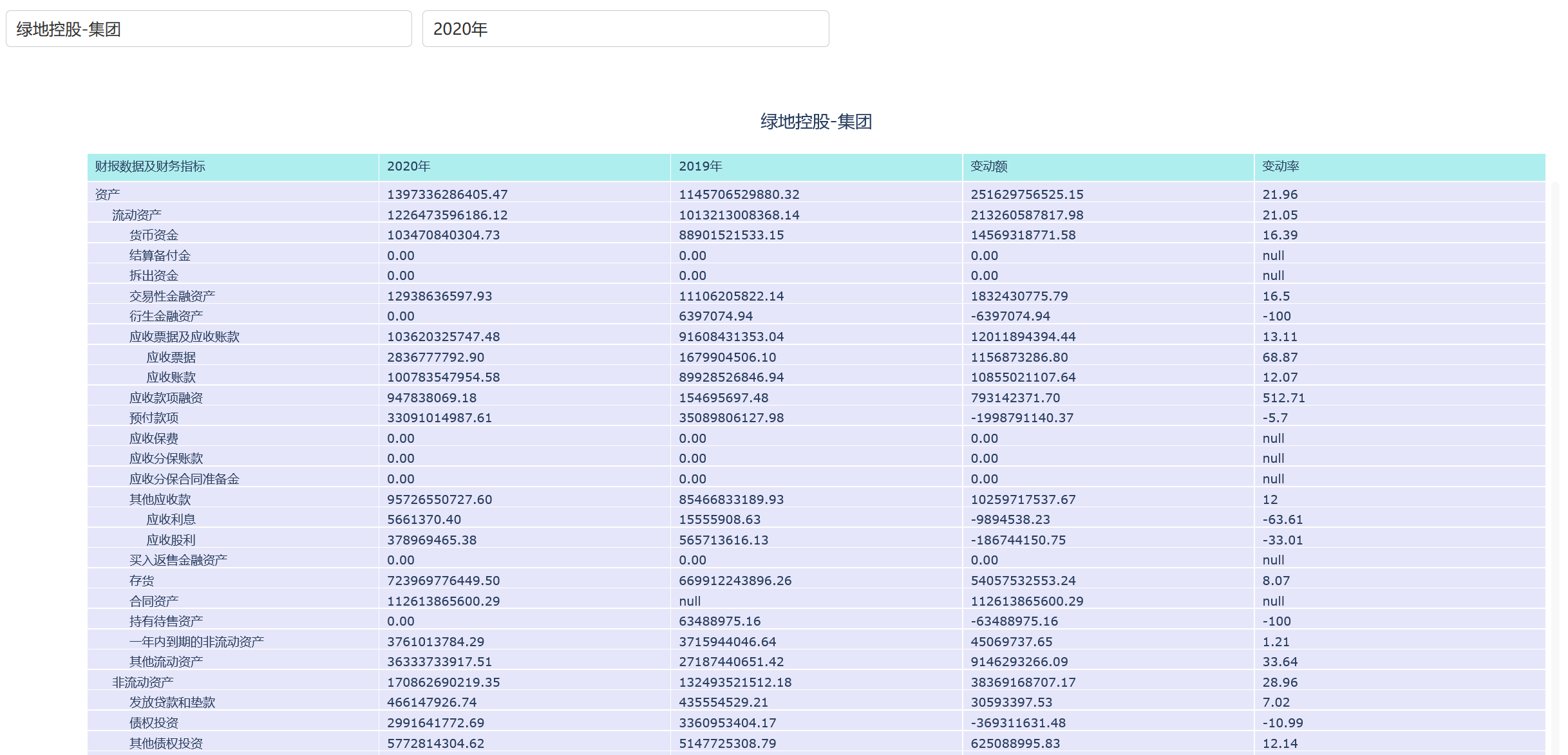Select the 应收票据 row label
This screenshot has width=1568, height=755.
pos(171,357)
